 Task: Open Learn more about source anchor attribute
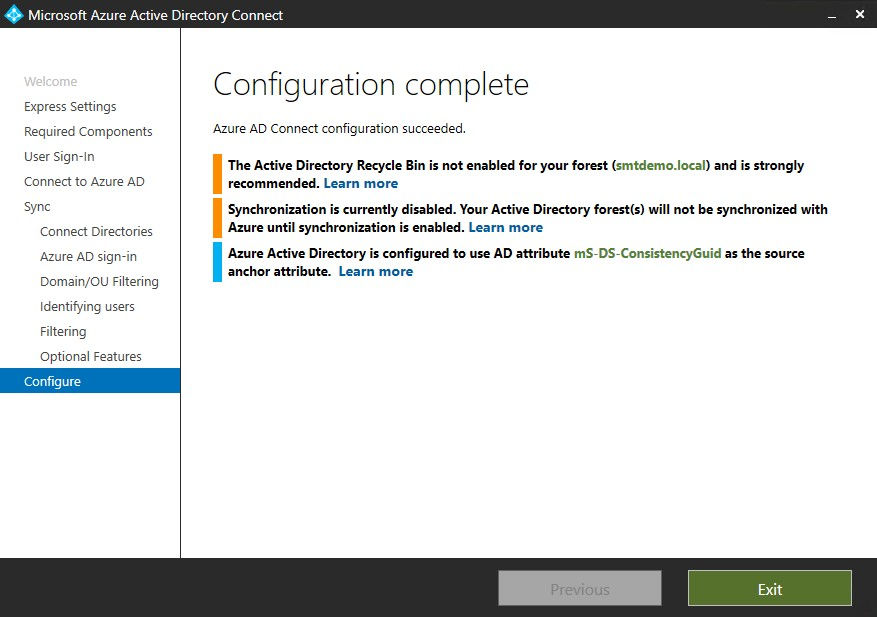(x=376, y=271)
